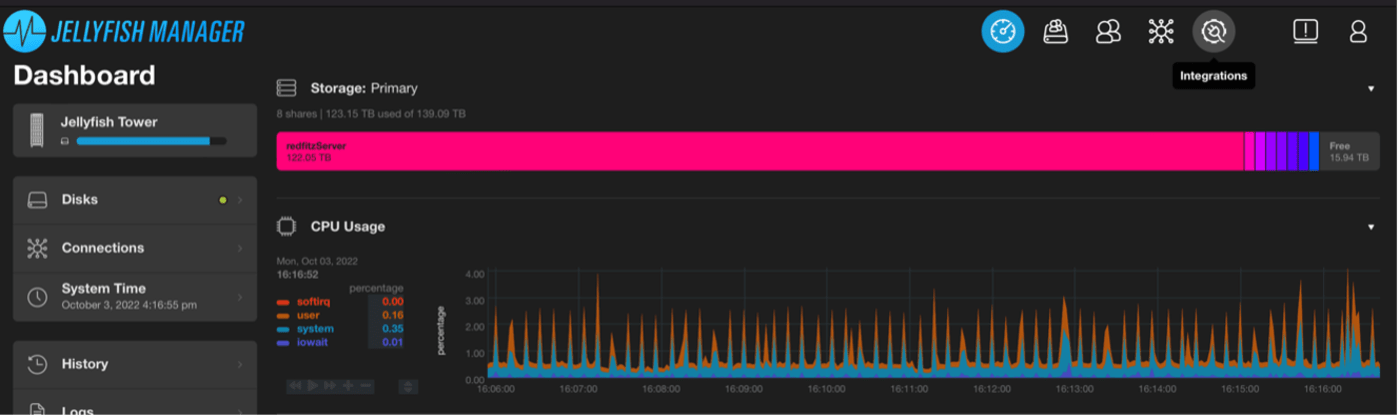Screen dimensions: 1400x420
Task: Toggle iowait series in CPU legend
Action: (312, 342)
